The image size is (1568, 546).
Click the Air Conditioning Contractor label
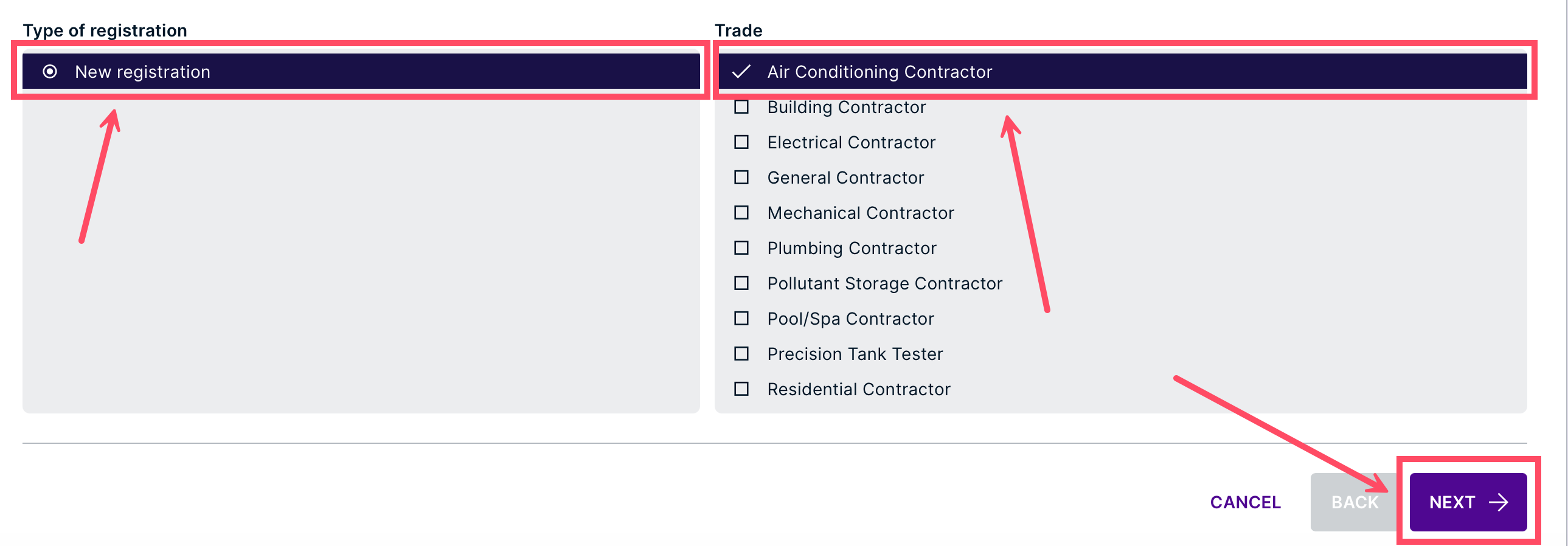[879, 72]
